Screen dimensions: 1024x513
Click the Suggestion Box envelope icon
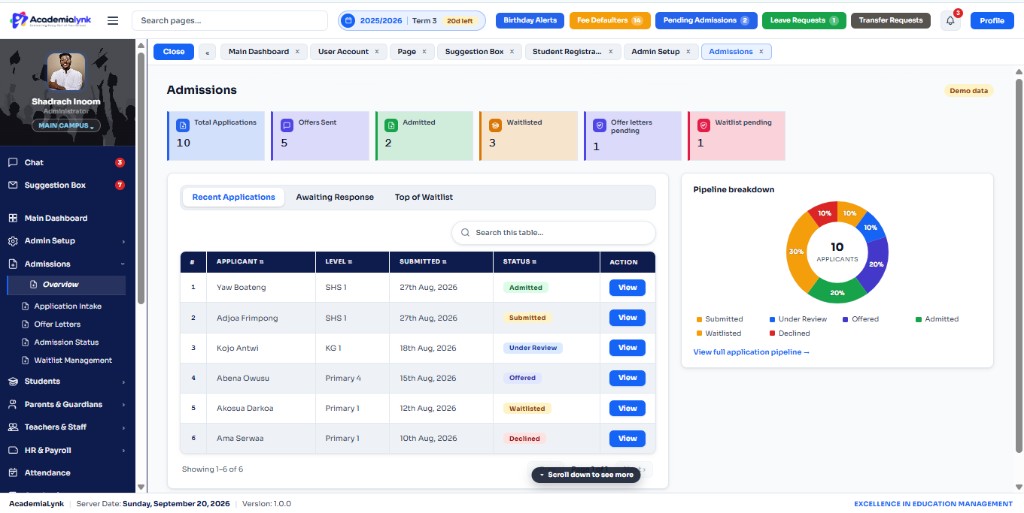click(x=12, y=185)
